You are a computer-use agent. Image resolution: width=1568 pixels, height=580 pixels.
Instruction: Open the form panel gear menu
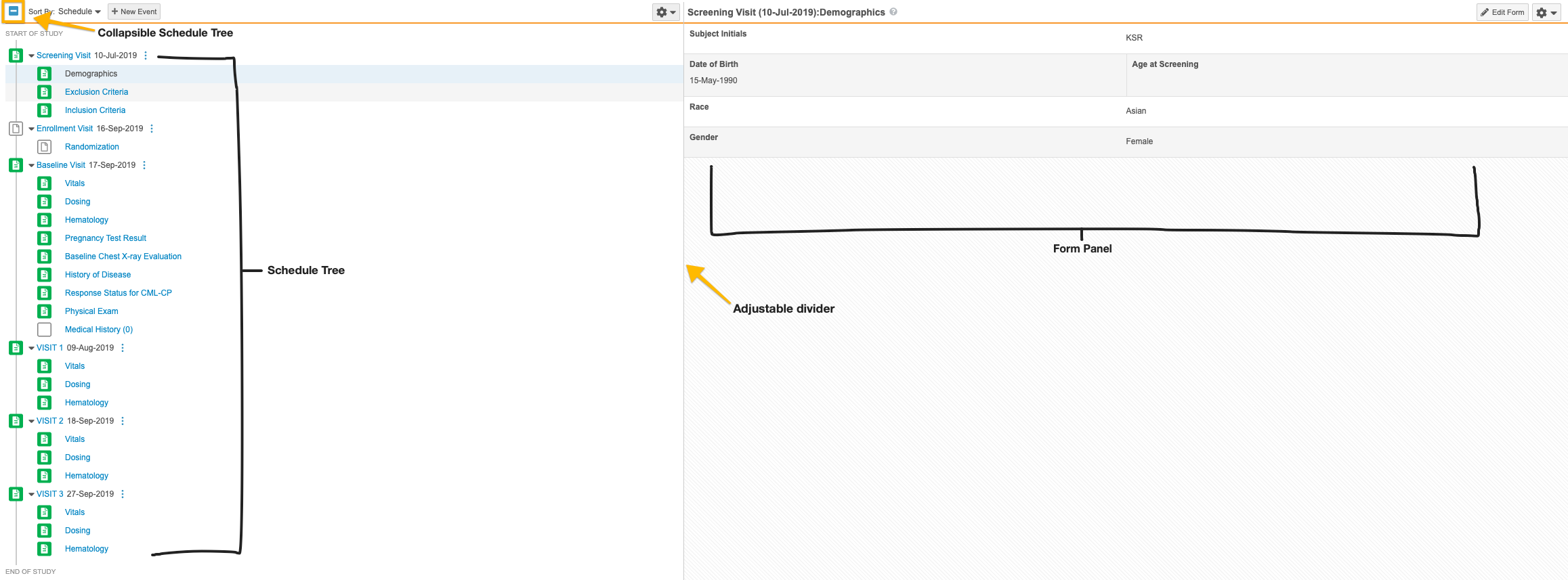click(x=1546, y=12)
